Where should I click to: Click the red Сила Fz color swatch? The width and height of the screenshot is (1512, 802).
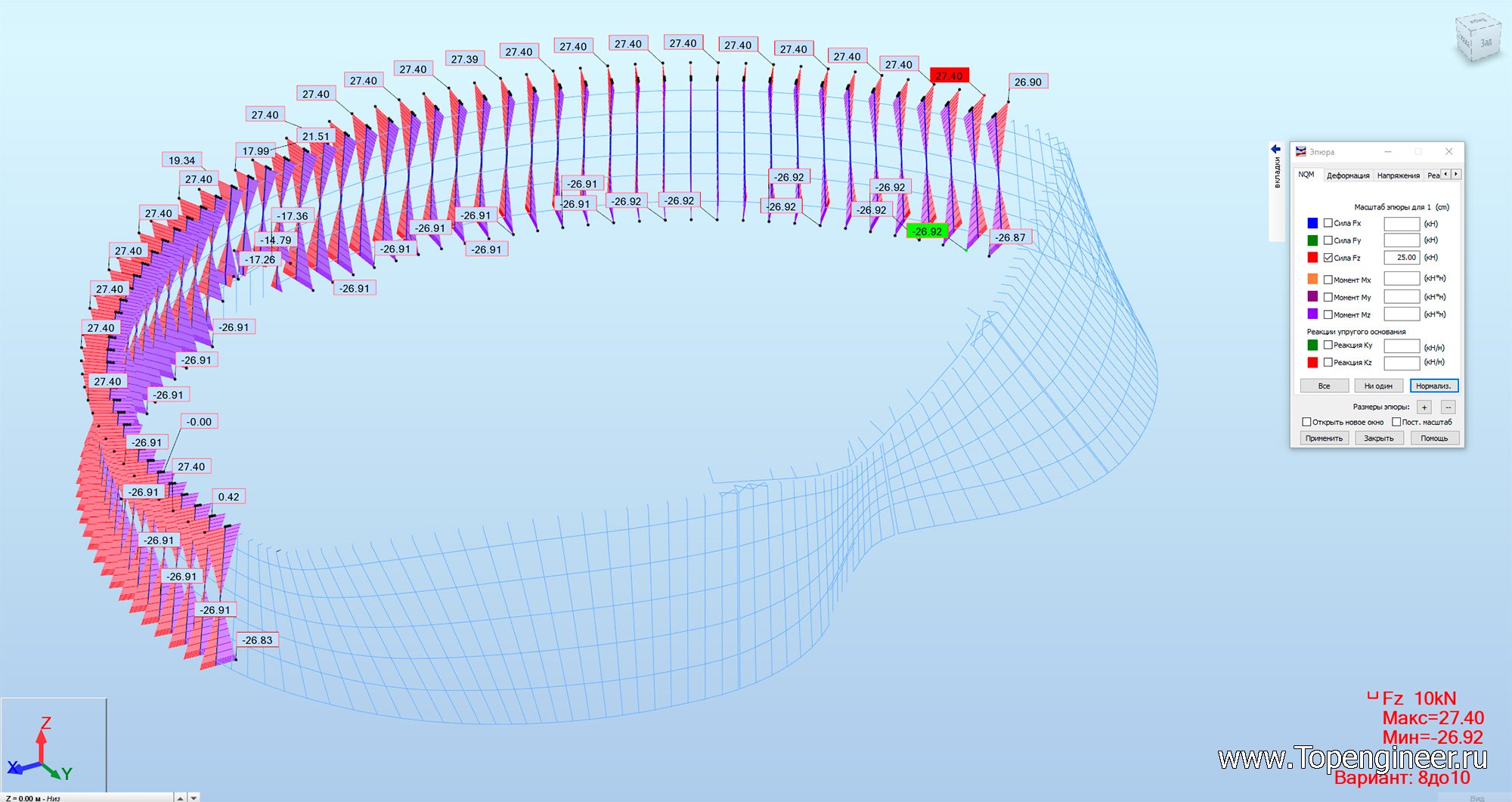click(x=1312, y=258)
